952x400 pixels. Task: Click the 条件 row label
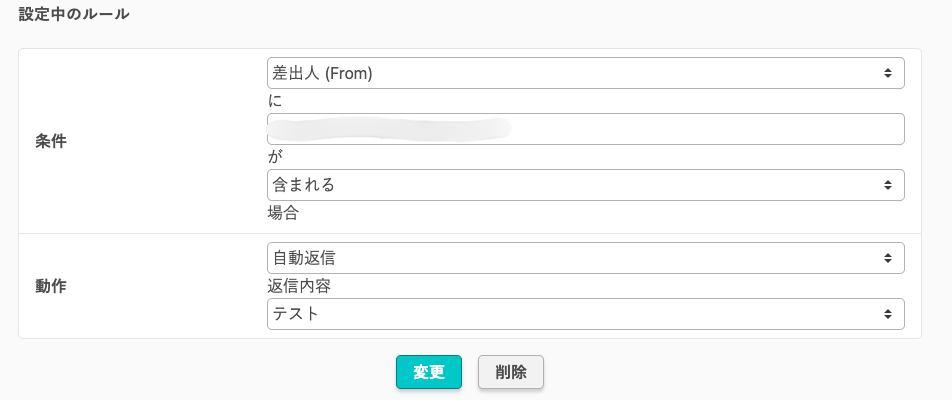click(x=51, y=141)
